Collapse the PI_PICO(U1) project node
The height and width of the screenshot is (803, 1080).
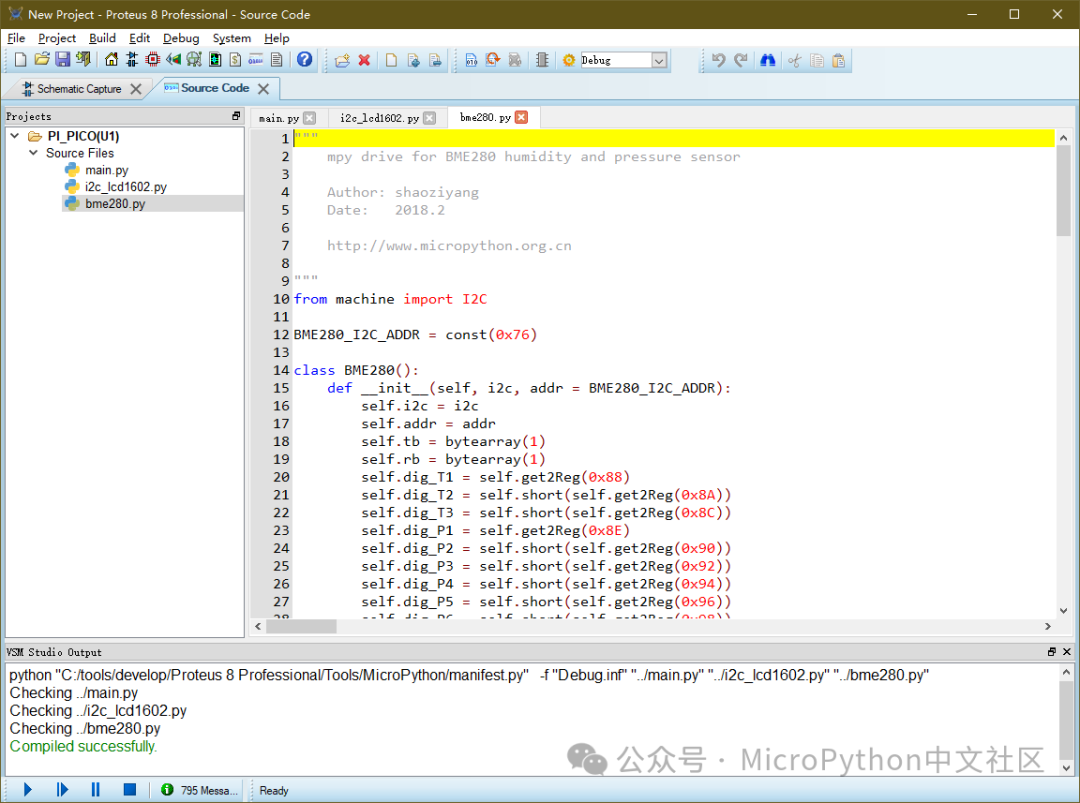tap(15, 136)
